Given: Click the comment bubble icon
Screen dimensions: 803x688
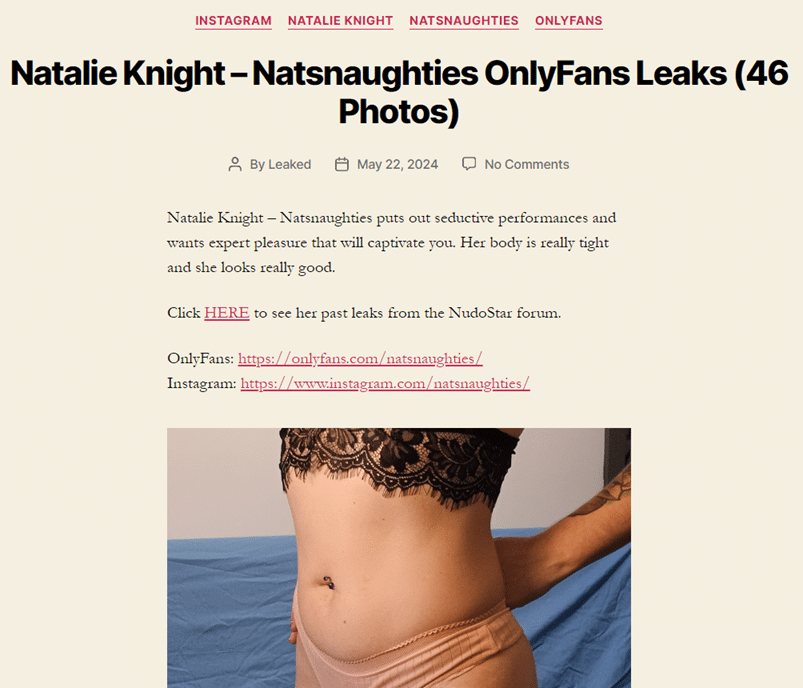Looking at the screenshot, I should [x=469, y=164].
